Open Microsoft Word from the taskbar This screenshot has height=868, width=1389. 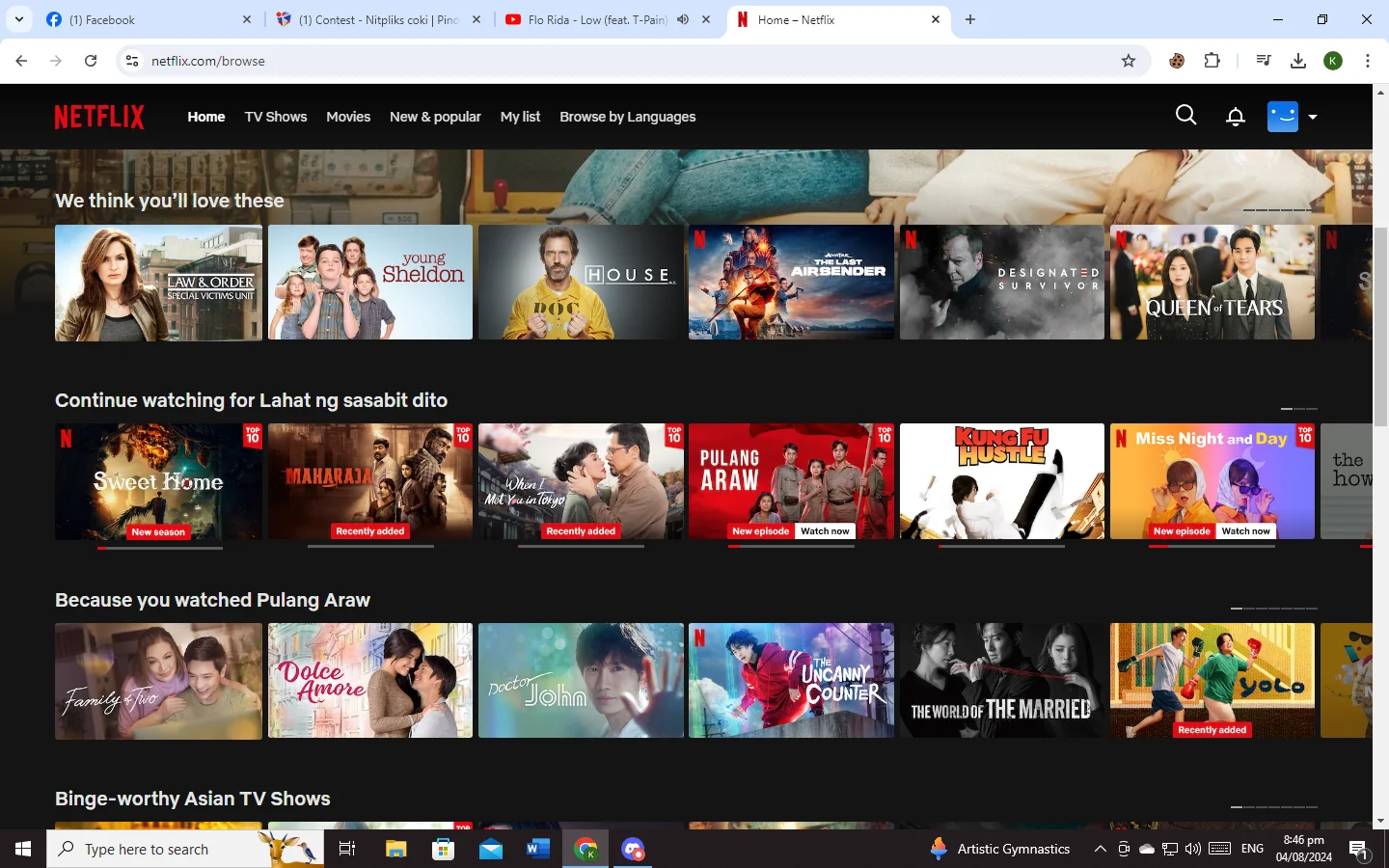537,849
